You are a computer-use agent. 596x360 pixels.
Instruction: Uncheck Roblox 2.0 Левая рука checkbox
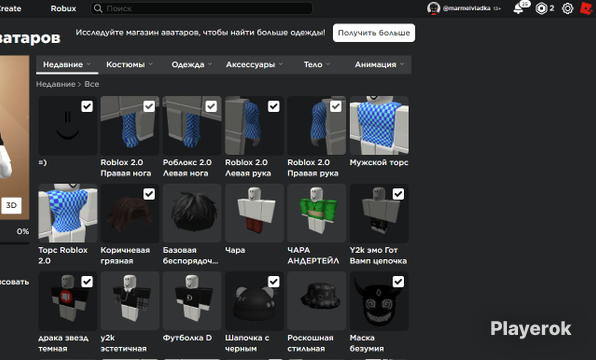(x=274, y=106)
